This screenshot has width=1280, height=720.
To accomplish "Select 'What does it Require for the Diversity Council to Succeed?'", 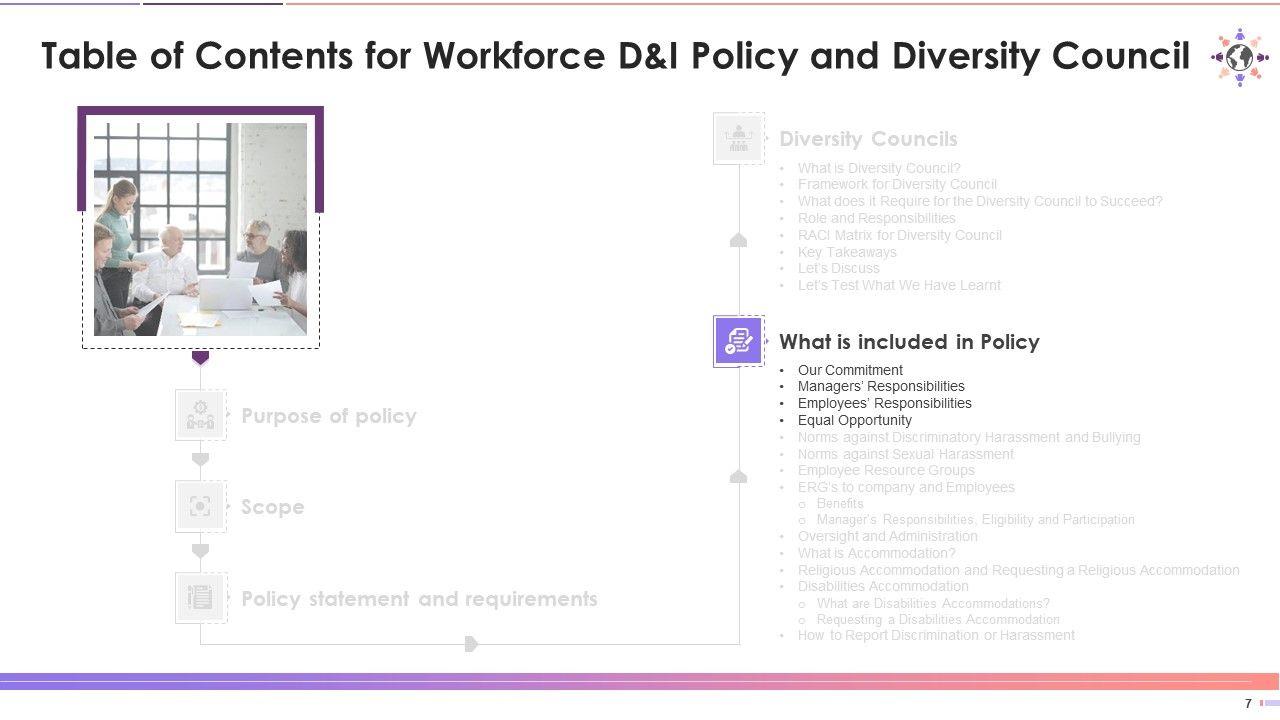I will pyautogui.click(x=980, y=201).
